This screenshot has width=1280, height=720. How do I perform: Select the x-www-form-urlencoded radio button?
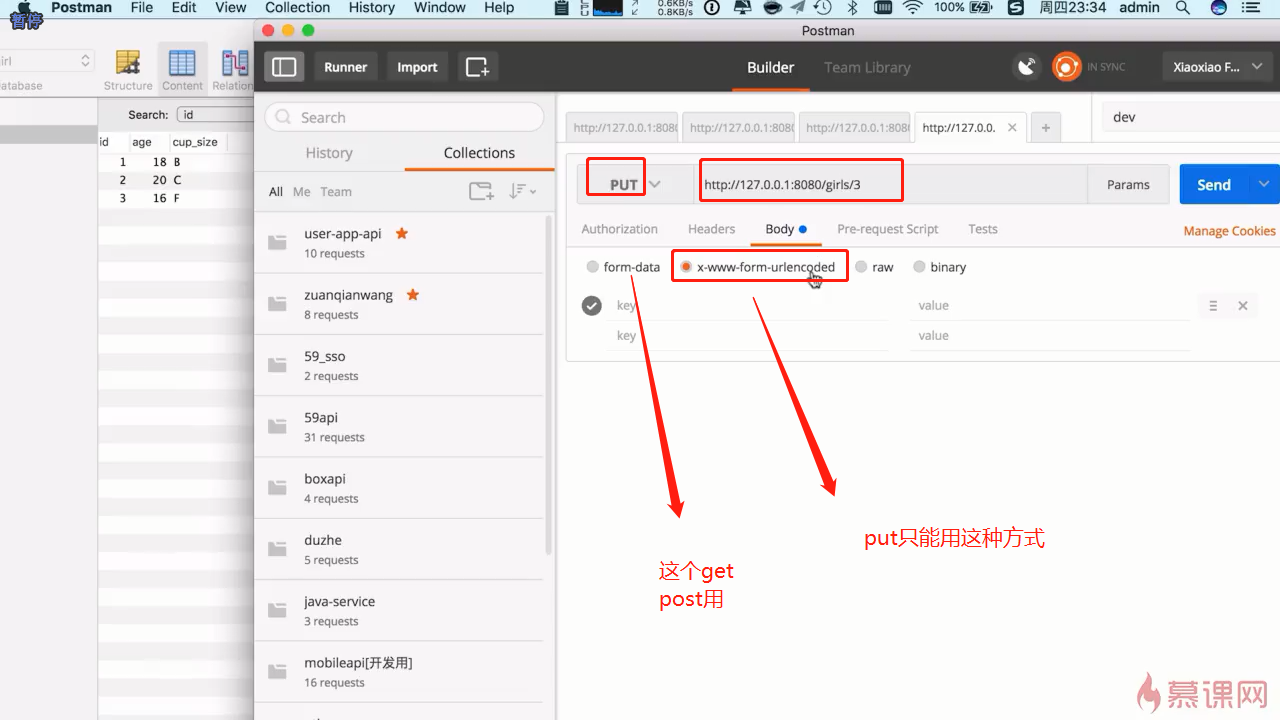pyautogui.click(x=686, y=267)
